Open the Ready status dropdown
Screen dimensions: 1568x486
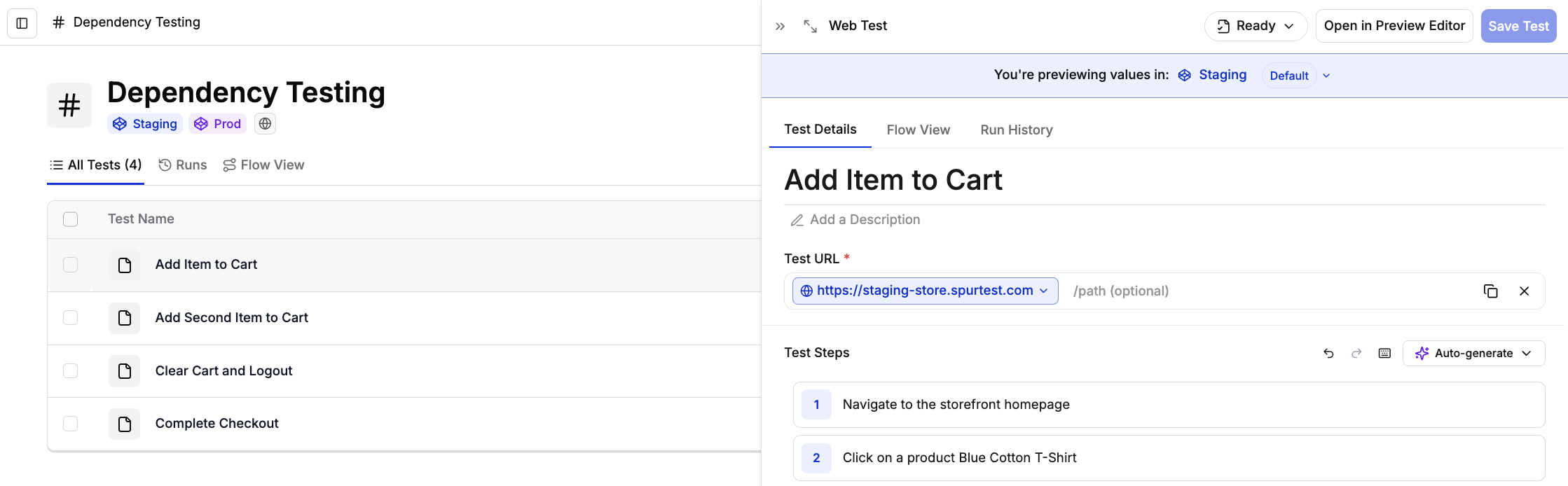1256,27
